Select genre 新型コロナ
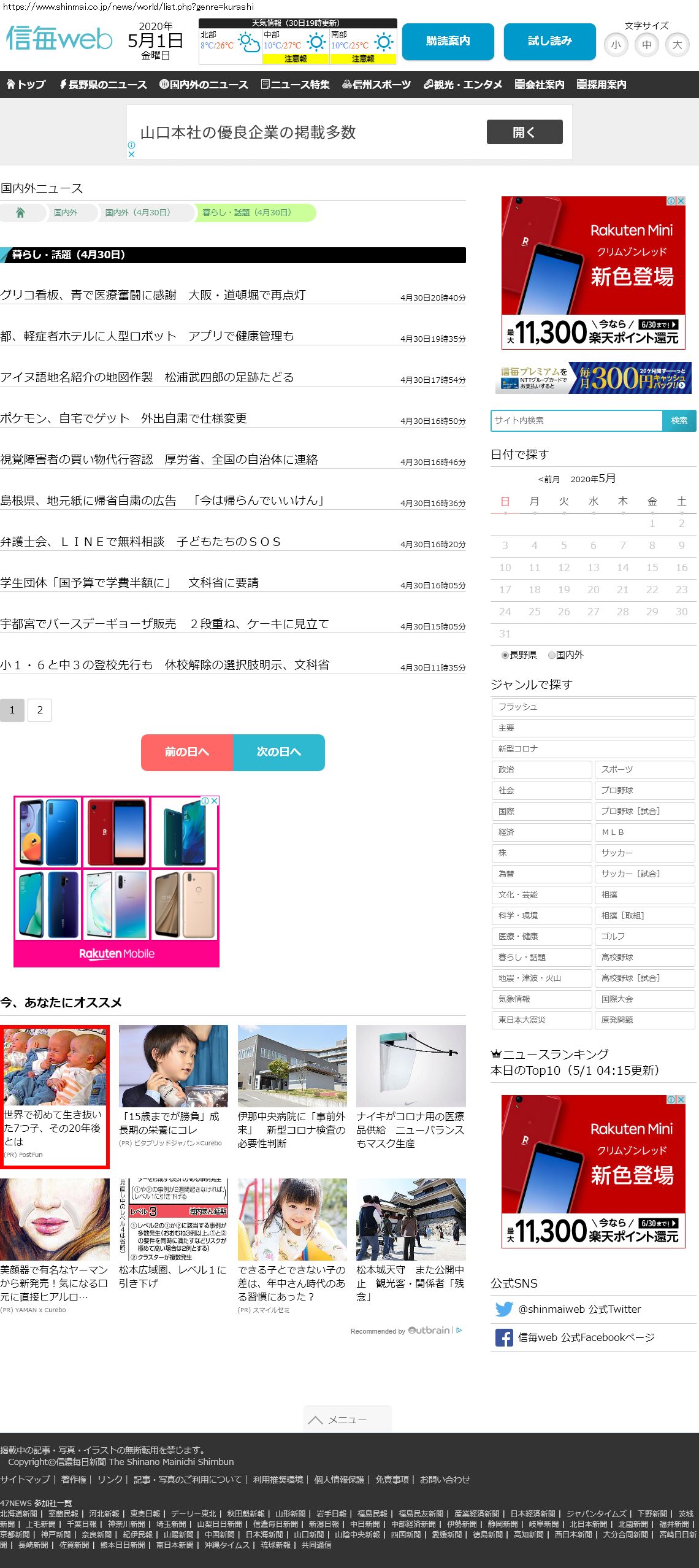 tap(593, 749)
